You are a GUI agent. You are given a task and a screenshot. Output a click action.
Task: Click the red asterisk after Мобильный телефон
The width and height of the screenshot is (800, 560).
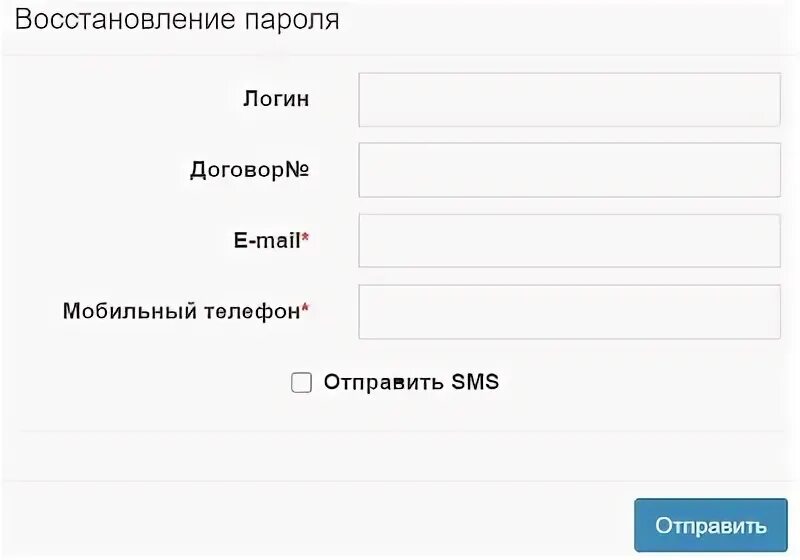pyautogui.click(x=305, y=310)
